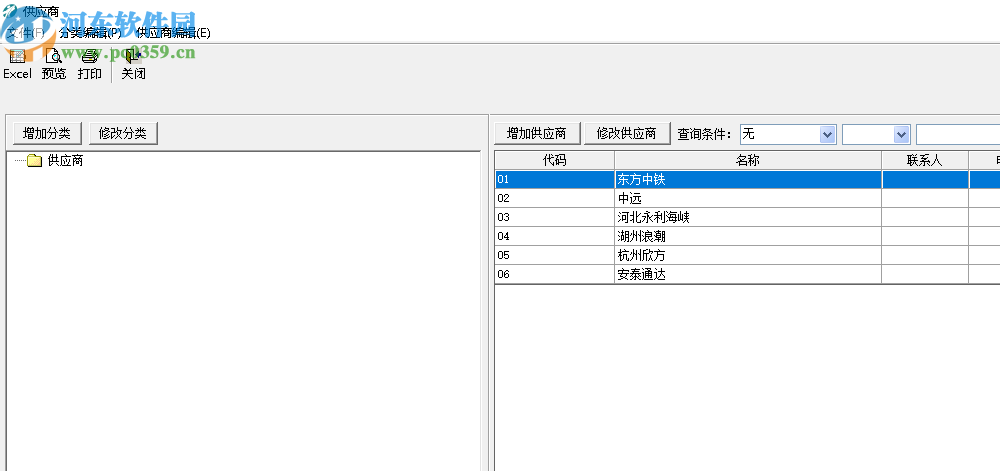Screen dimensions: 1000x471
Task: Select the 供应商 folder icon in tree
Action: [34, 161]
